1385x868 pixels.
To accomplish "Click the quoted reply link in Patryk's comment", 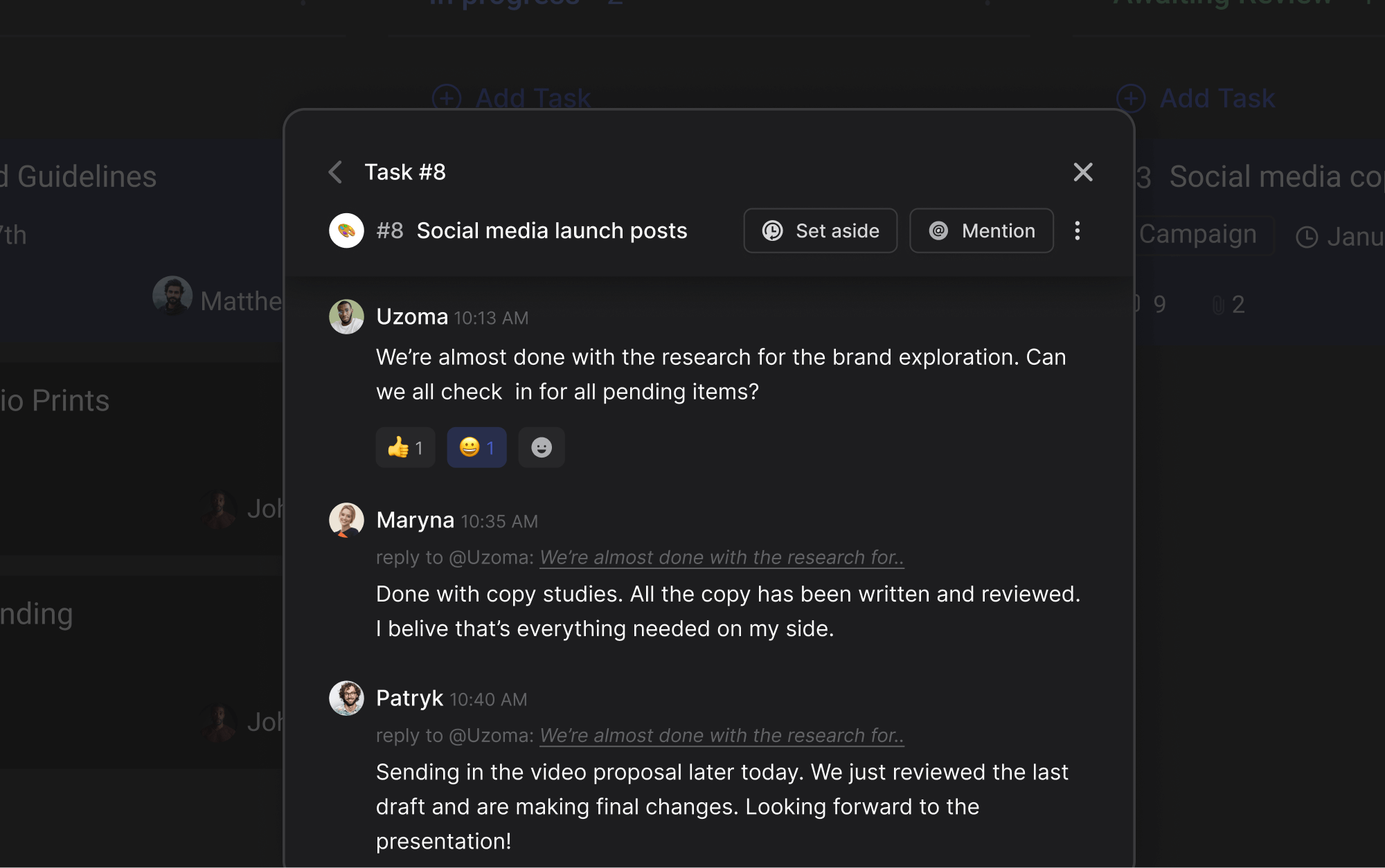I will point(722,735).
